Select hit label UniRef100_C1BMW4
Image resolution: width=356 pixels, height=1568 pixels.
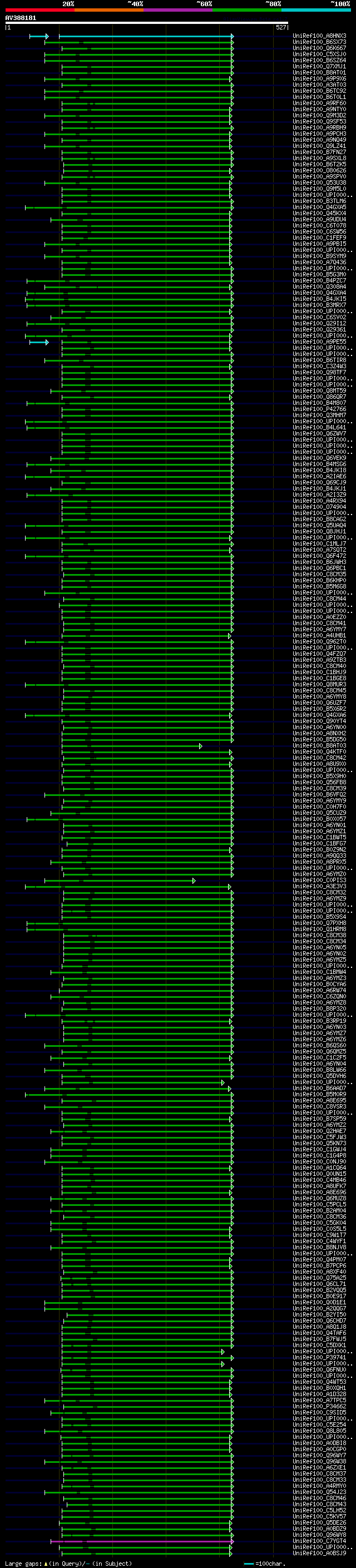pyautogui.click(x=319, y=972)
